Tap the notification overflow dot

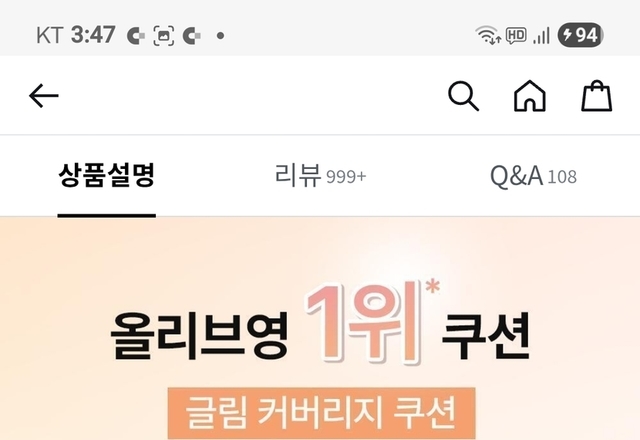point(220,36)
